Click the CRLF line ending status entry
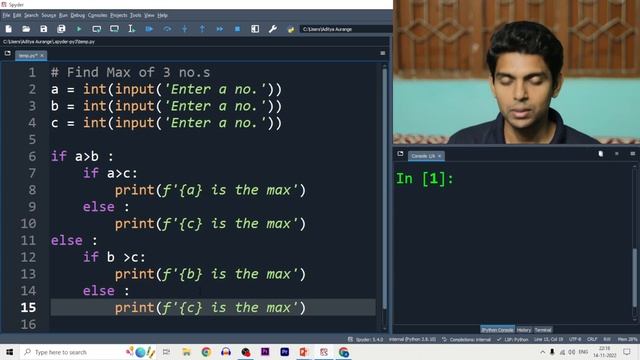This screenshot has width=640, height=360. point(592,340)
